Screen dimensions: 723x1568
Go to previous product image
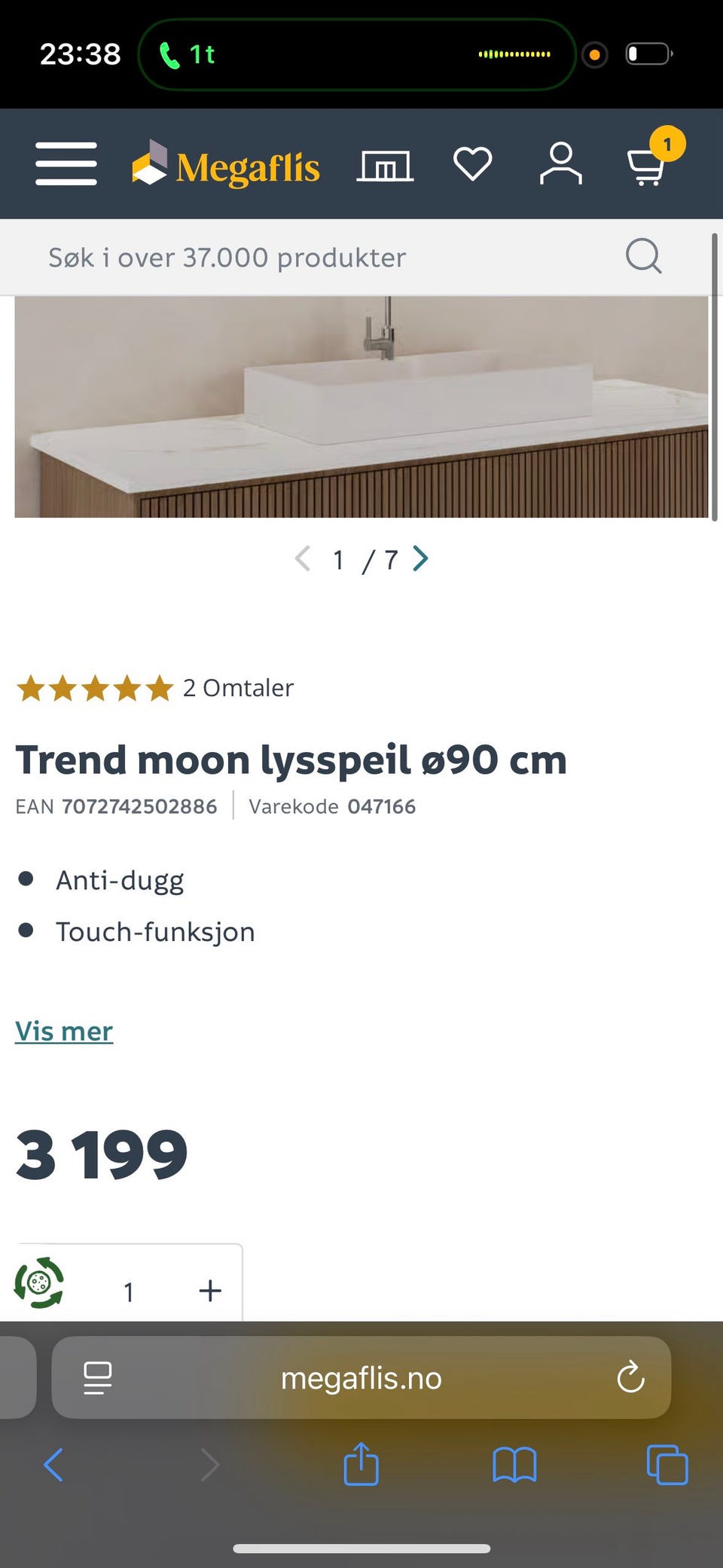pyautogui.click(x=303, y=559)
